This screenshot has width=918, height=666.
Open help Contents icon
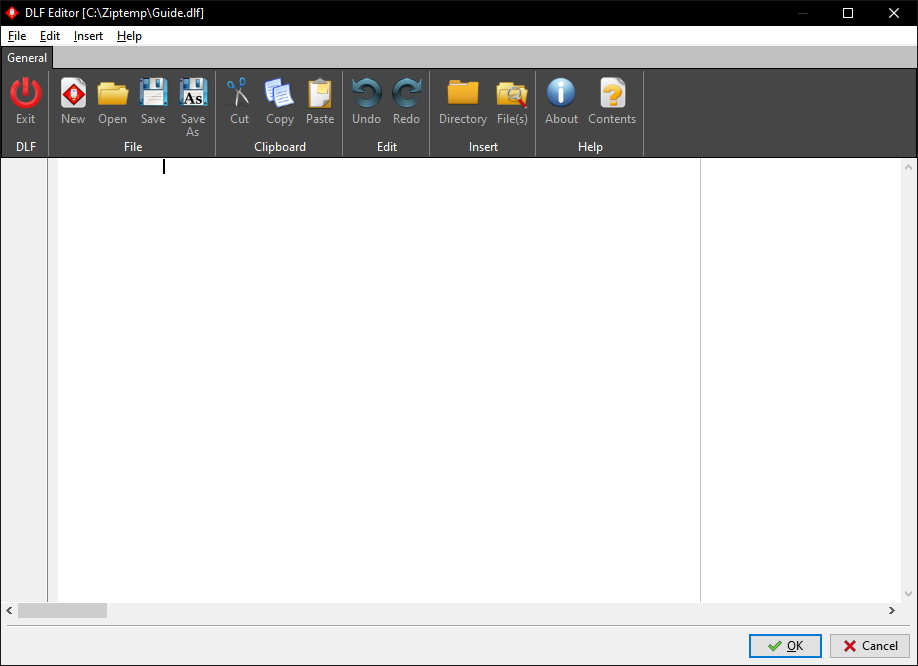click(612, 93)
